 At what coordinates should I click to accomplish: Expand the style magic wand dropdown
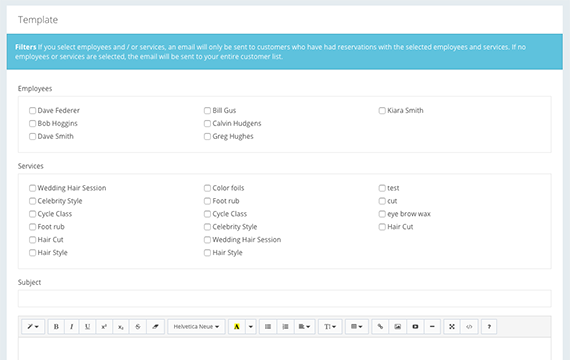tap(33, 327)
